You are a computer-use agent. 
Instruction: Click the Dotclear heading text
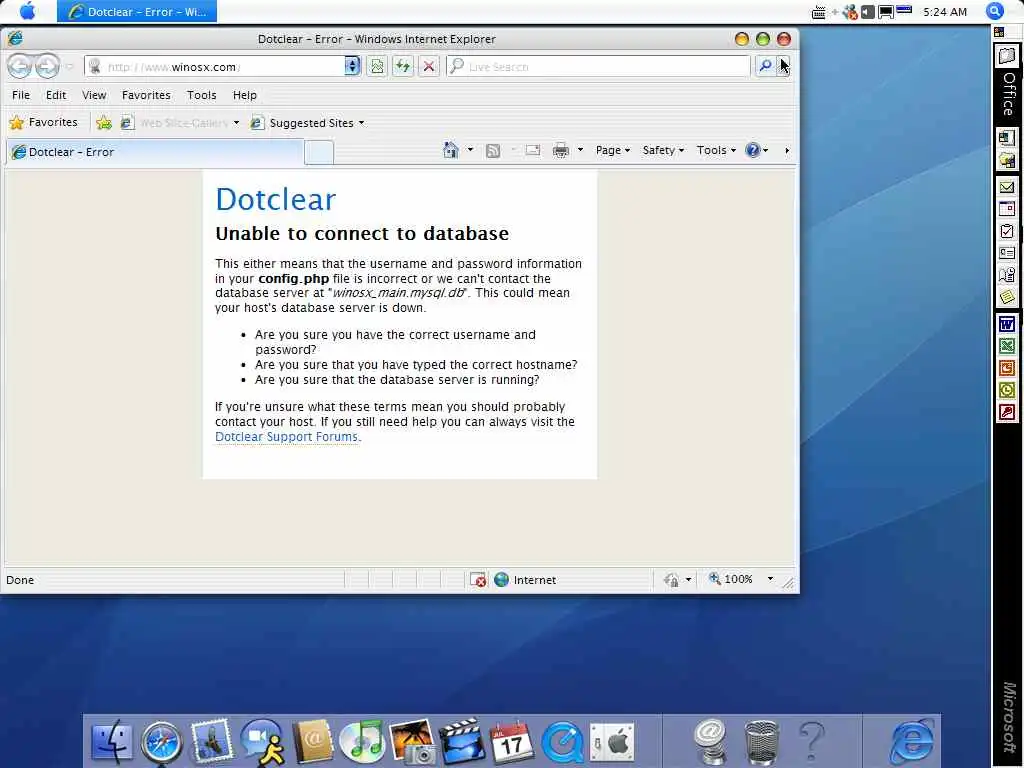click(276, 199)
